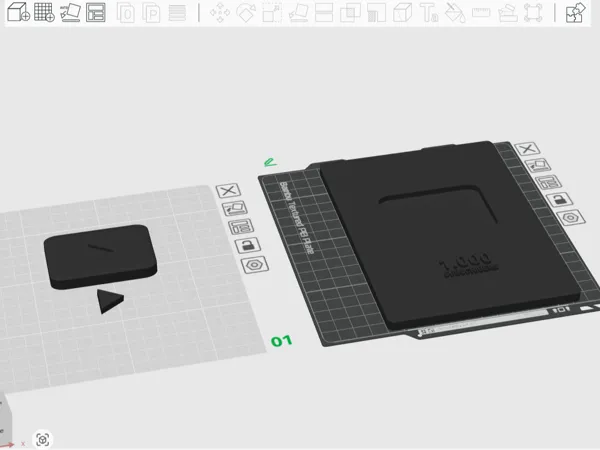Click the green 01 plate number
This screenshot has height=450, width=600.
coord(282,341)
